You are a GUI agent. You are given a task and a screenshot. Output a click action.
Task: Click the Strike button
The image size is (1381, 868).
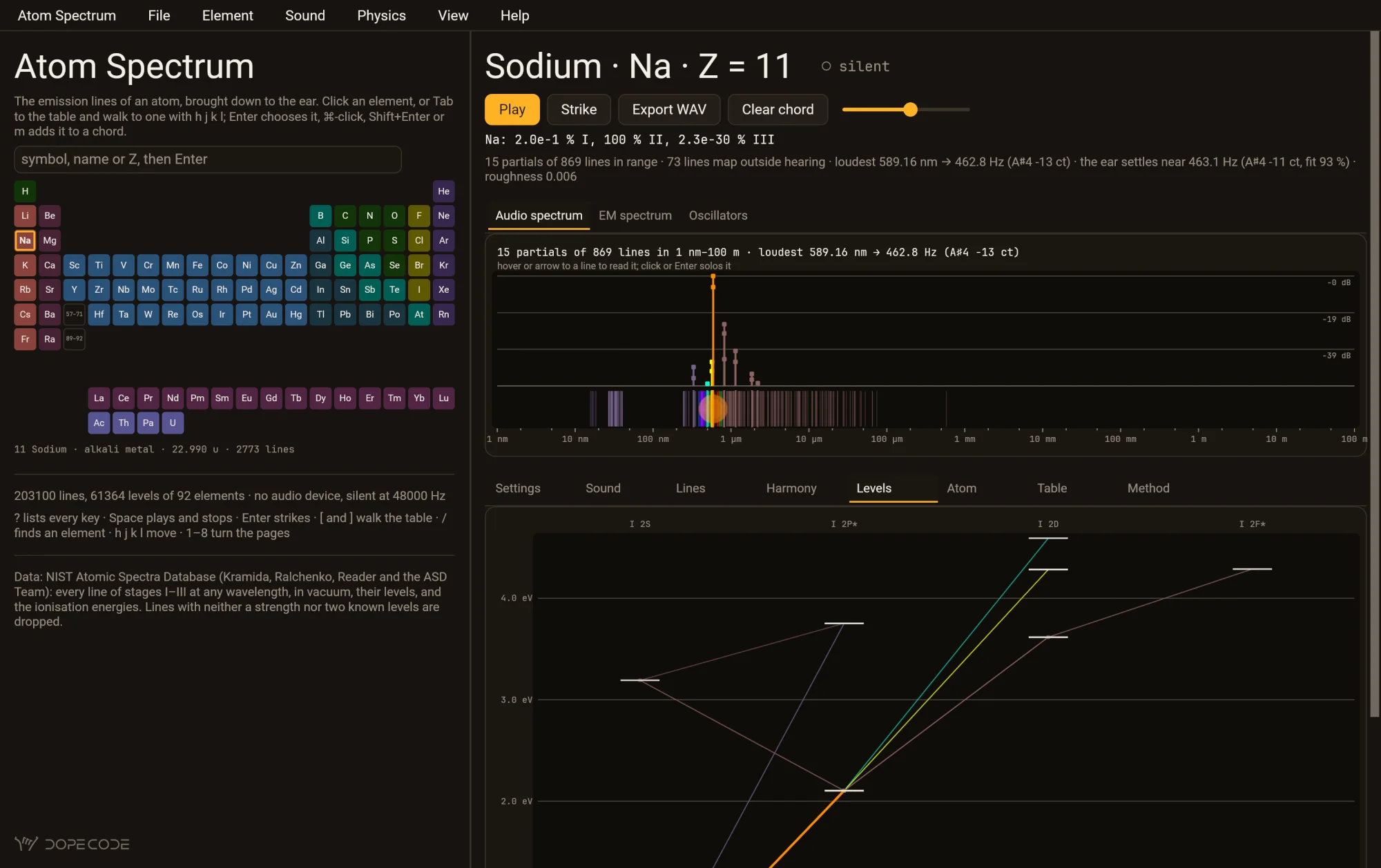tap(579, 109)
